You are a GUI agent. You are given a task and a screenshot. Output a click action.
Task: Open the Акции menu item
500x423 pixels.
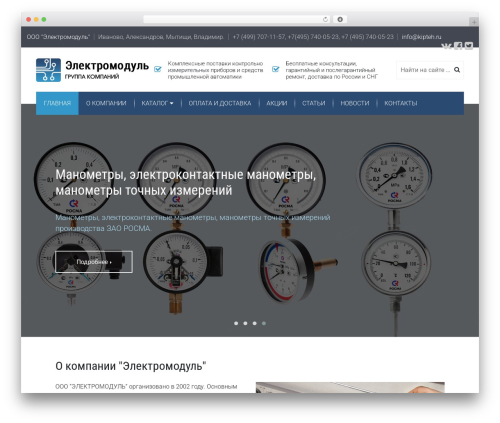click(277, 103)
